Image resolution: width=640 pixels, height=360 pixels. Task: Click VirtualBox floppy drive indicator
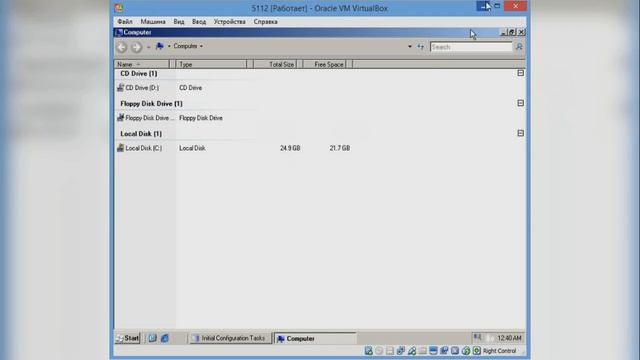click(x=390, y=351)
